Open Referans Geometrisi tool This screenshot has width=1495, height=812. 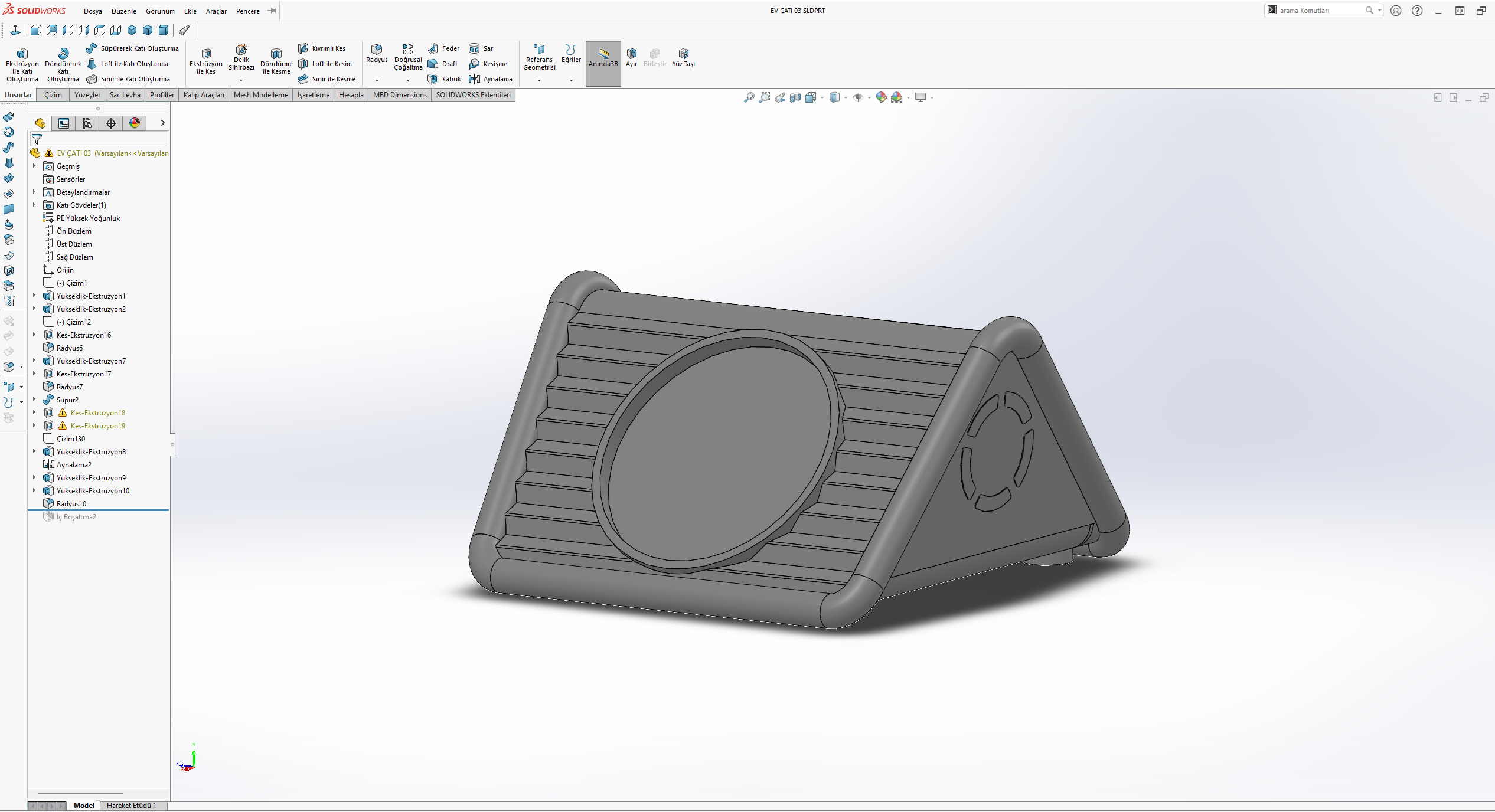pyautogui.click(x=539, y=57)
